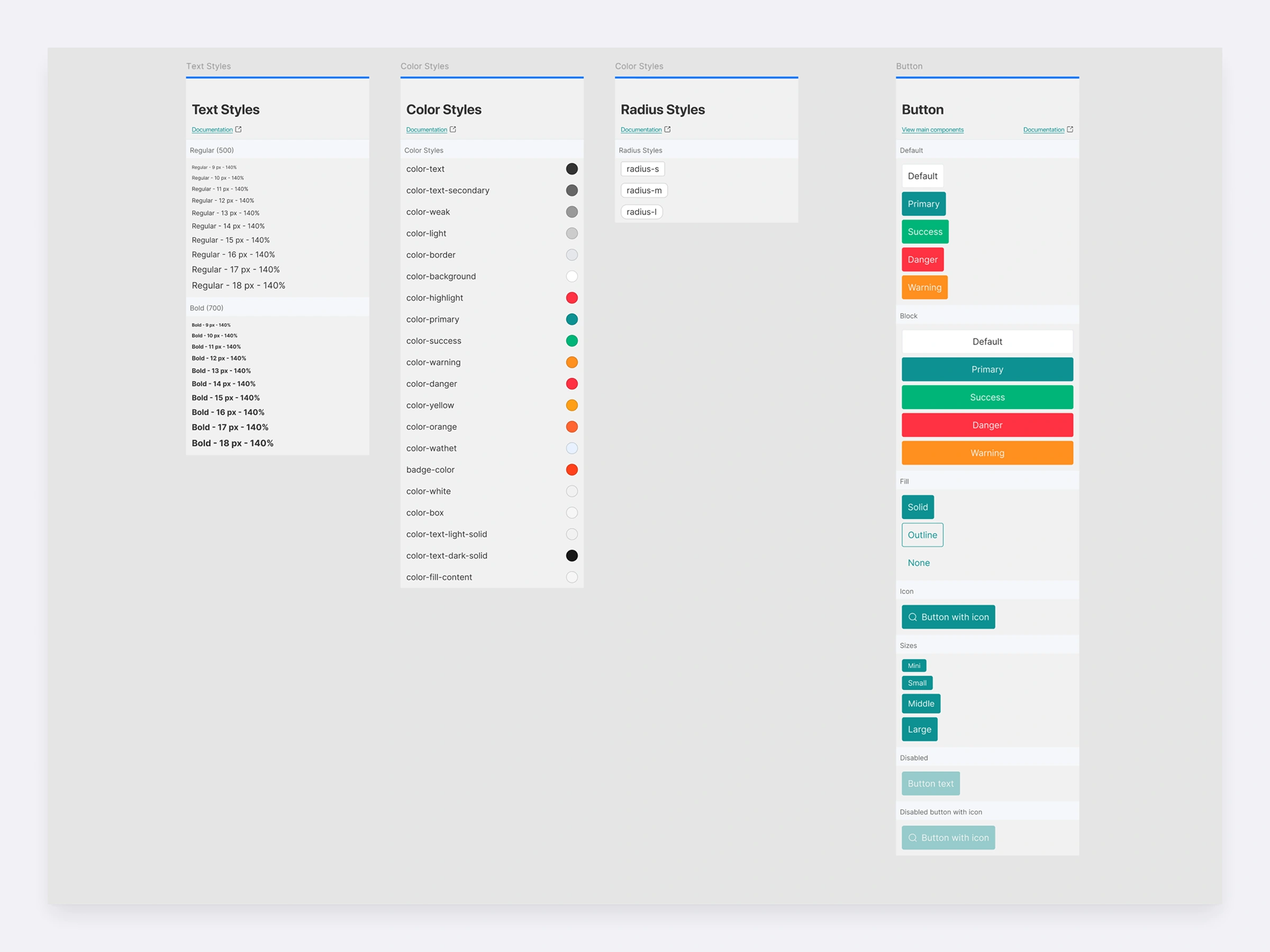Select the Large size button
This screenshot has width=1270, height=952.
coord(919,729)
